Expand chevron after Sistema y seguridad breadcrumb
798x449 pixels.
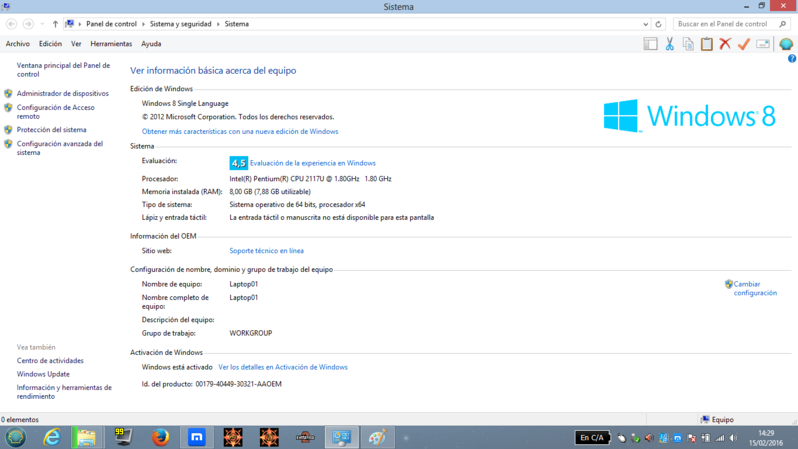[218, 24]
